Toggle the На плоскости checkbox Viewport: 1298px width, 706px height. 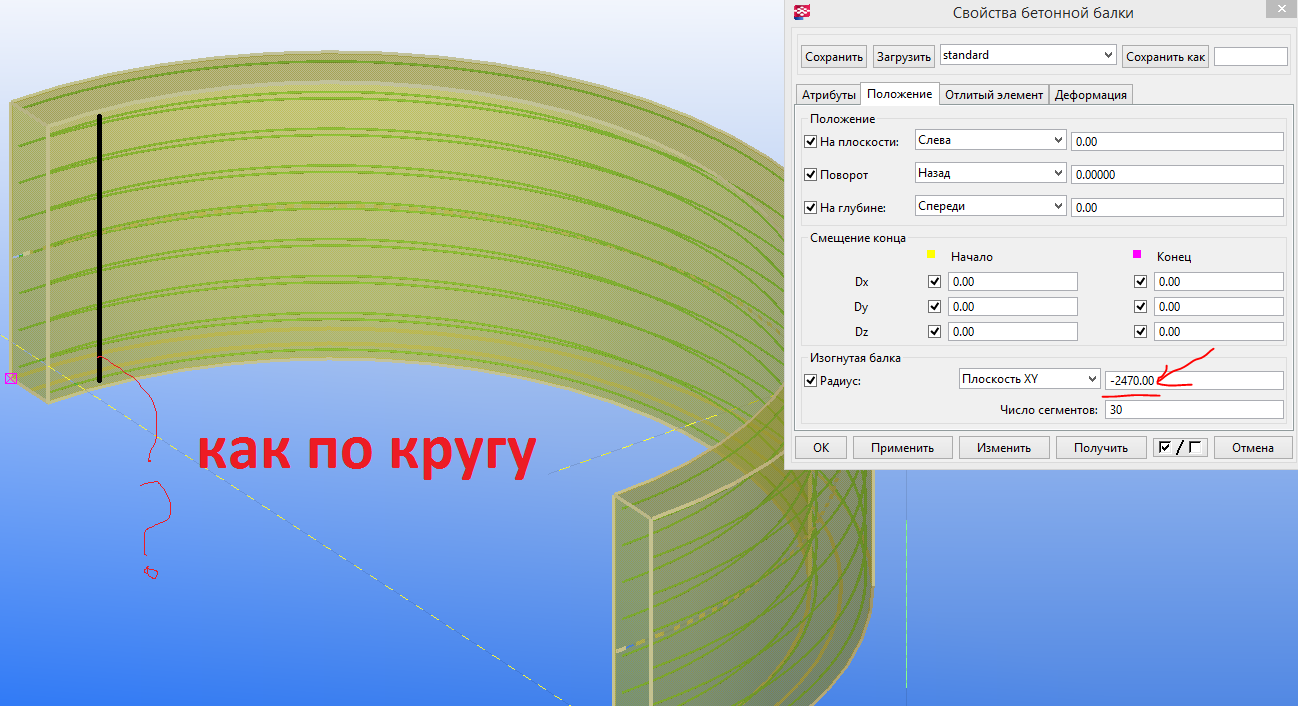pos(811,142)
